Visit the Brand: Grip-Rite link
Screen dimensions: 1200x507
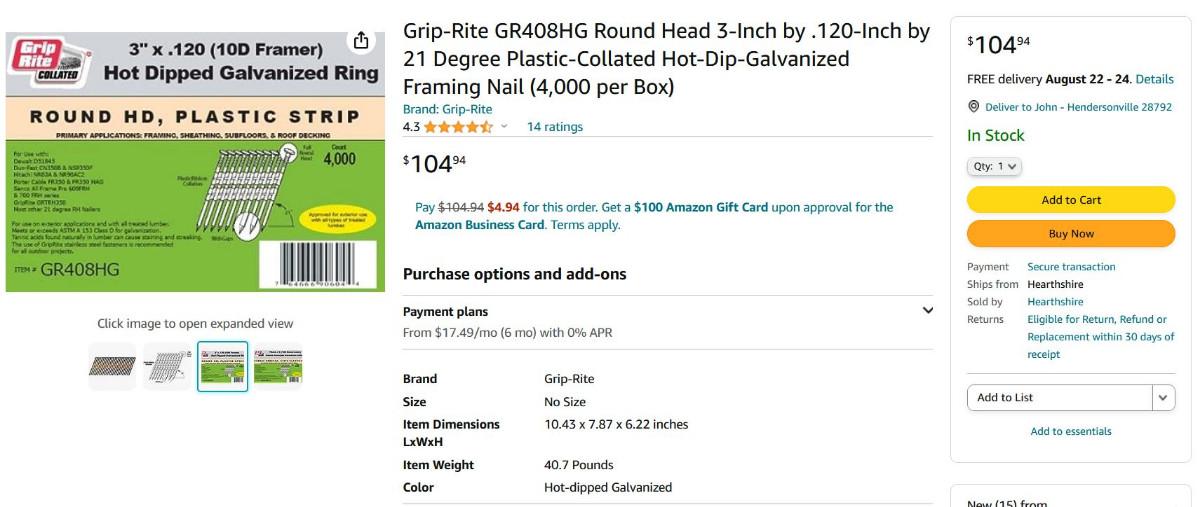tap(447, 109)
